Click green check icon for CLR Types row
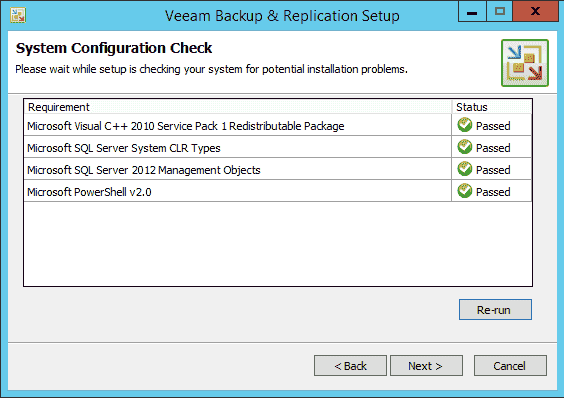The width and height of the screenshot is (564, 398). tap(464, 147)
